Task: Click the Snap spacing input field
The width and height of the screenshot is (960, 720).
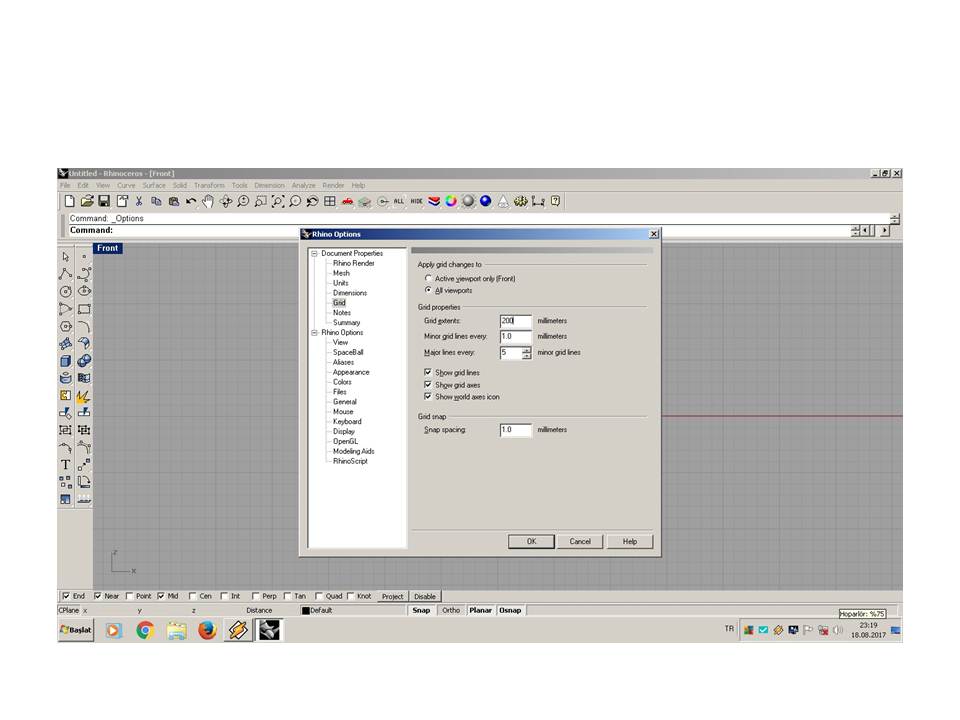Action: pos(516,430)
